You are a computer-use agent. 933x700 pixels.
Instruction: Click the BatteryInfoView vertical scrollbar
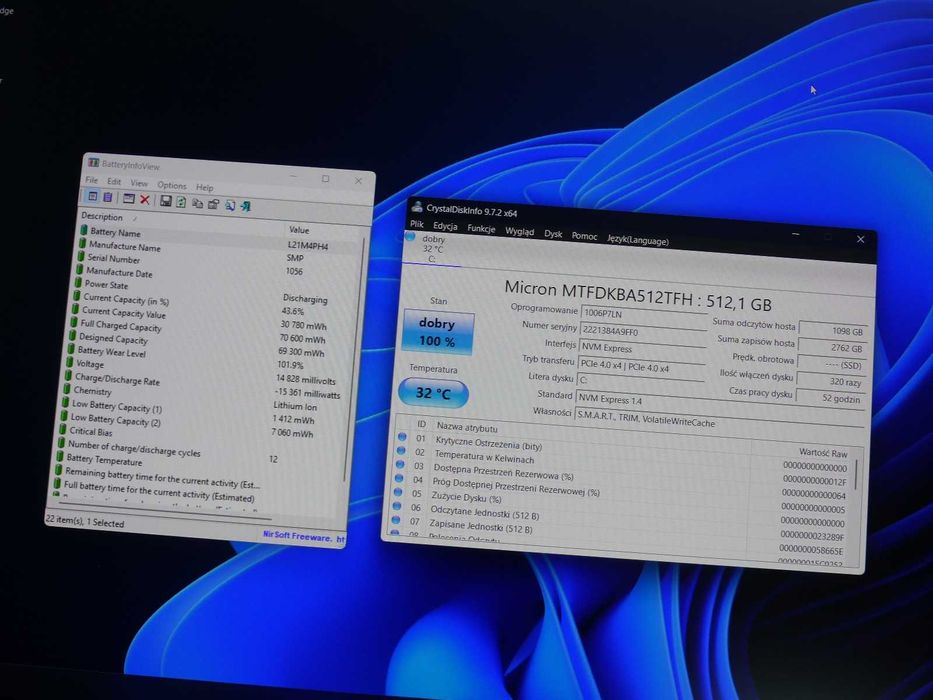355,357
